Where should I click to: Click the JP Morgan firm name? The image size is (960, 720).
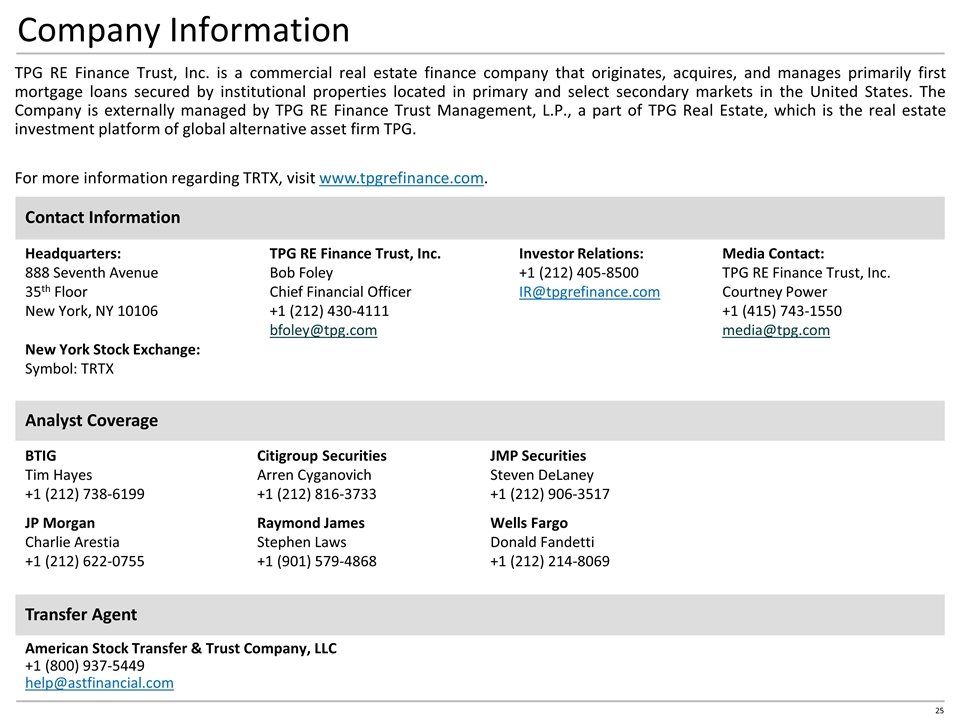coord(60,523)
